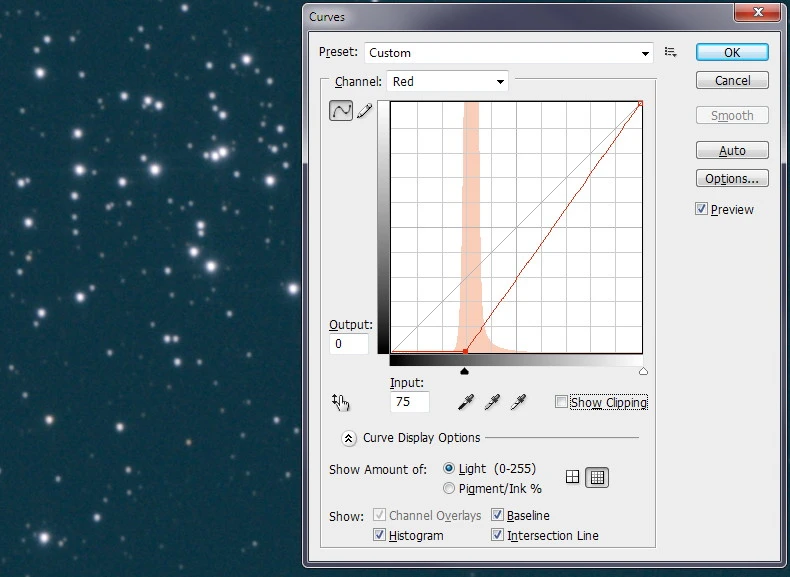Pick the black point eyedropper
The image size is (790, 577).
(465, 402)
